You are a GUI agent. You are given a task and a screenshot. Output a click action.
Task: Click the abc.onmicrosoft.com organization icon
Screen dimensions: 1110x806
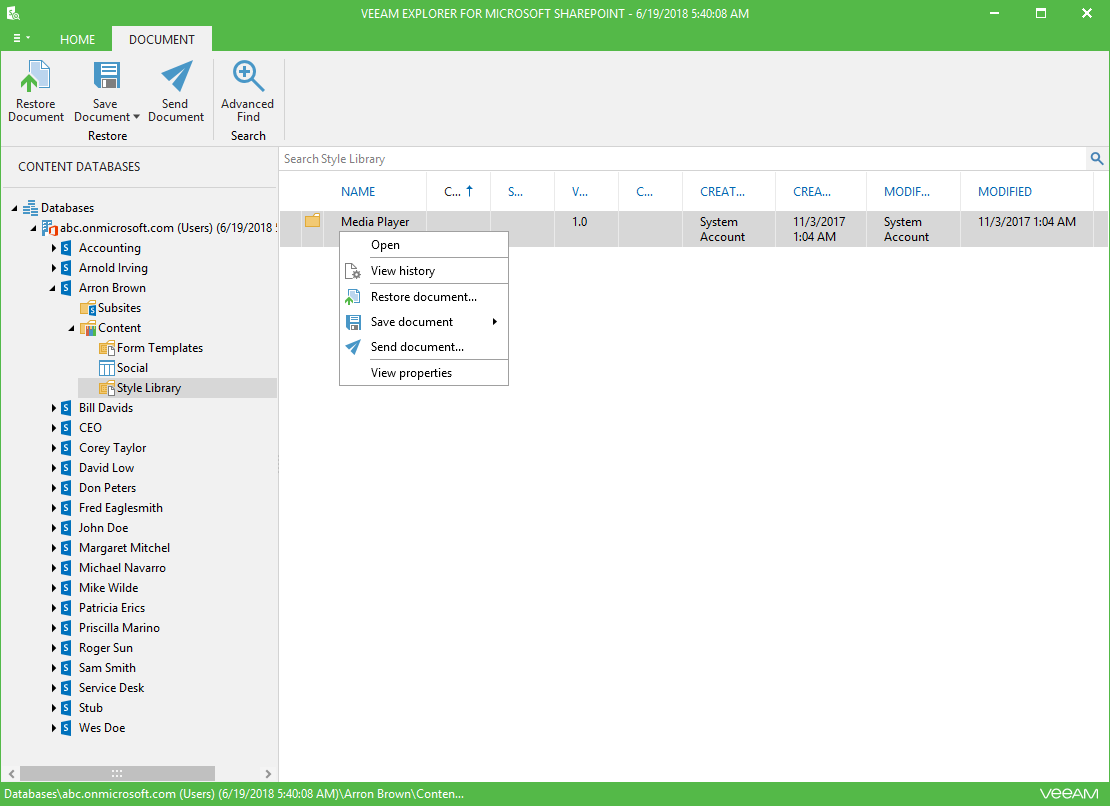50,228
